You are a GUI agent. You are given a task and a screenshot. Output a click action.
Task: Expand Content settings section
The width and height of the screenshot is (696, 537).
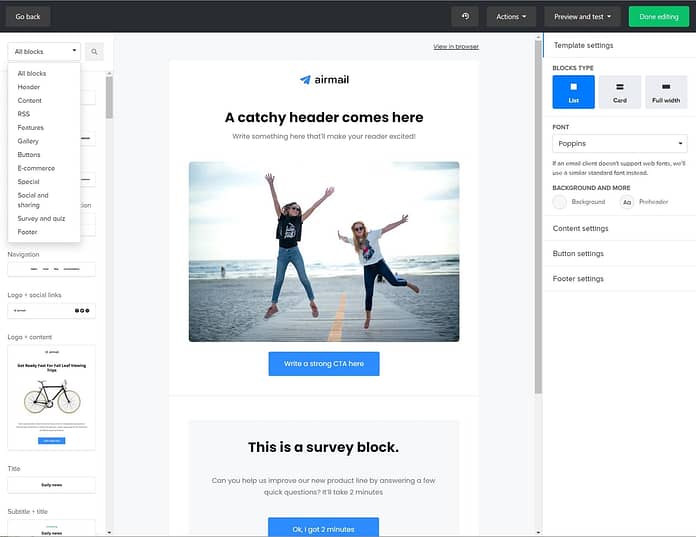tap(620, 228)
